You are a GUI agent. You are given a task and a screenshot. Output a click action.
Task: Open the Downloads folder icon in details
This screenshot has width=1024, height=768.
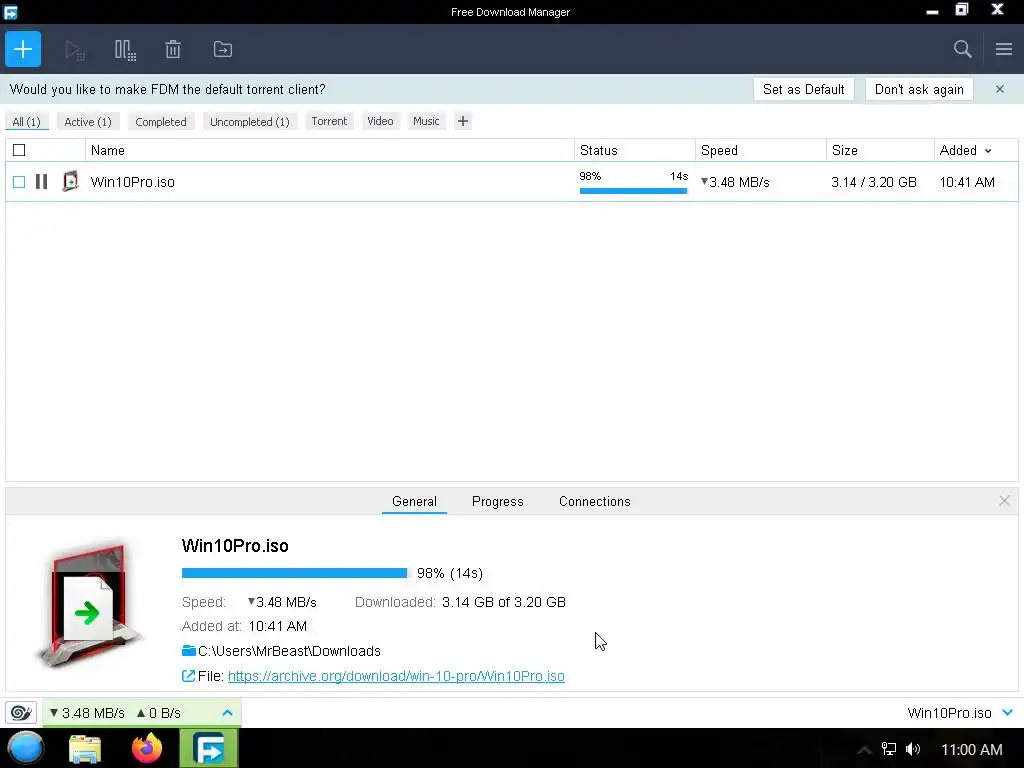[189, 650]
